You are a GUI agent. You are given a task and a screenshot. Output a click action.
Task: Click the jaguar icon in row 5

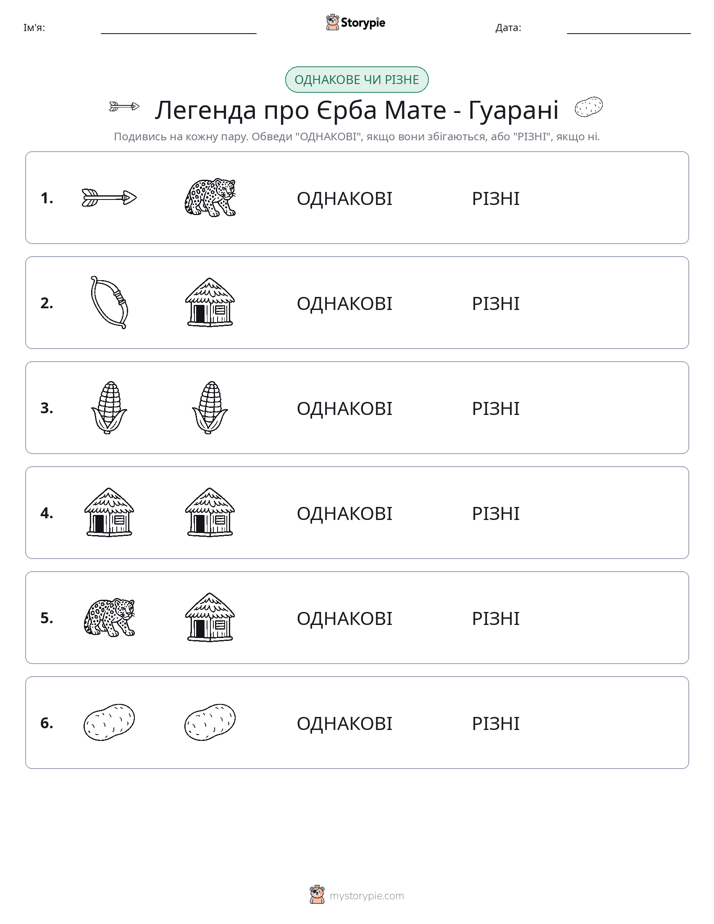pos(109,618)
